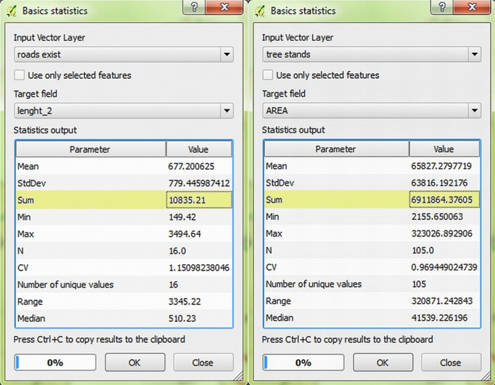Open the AREA target field dropdown
Viewport: 495px width, 385px height.
(475, 110)
